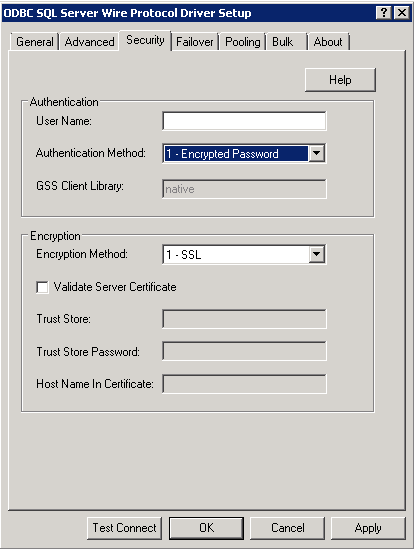Click the title bar question mark help icon
This screenshot has height=549, width=414.
(x=384, y=13)
